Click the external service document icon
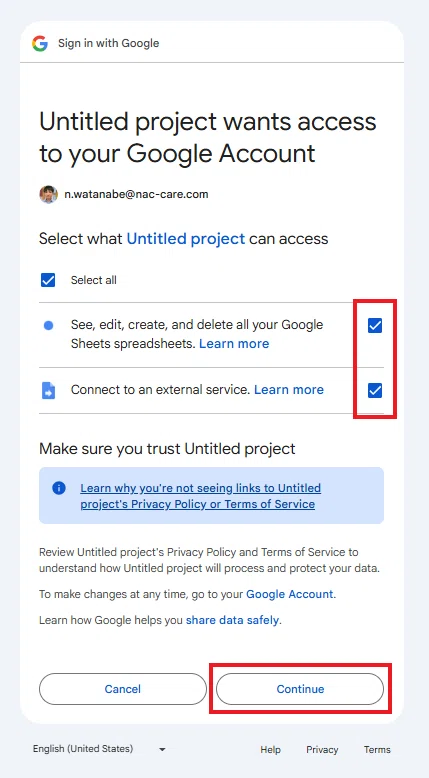Viewport: 429px width, 778px height. 48,390
